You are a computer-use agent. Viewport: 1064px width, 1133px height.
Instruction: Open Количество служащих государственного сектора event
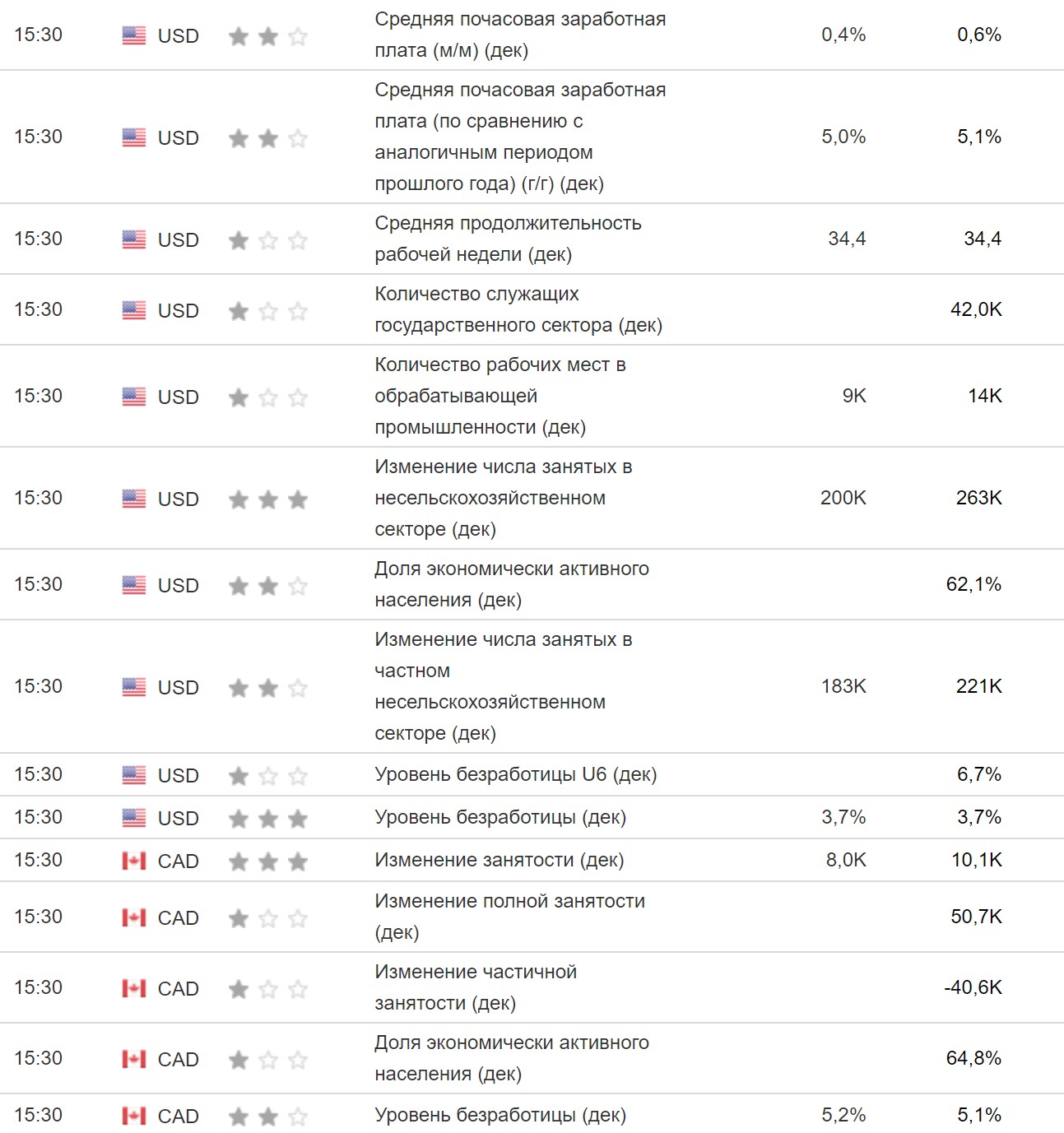coord(518,309)
